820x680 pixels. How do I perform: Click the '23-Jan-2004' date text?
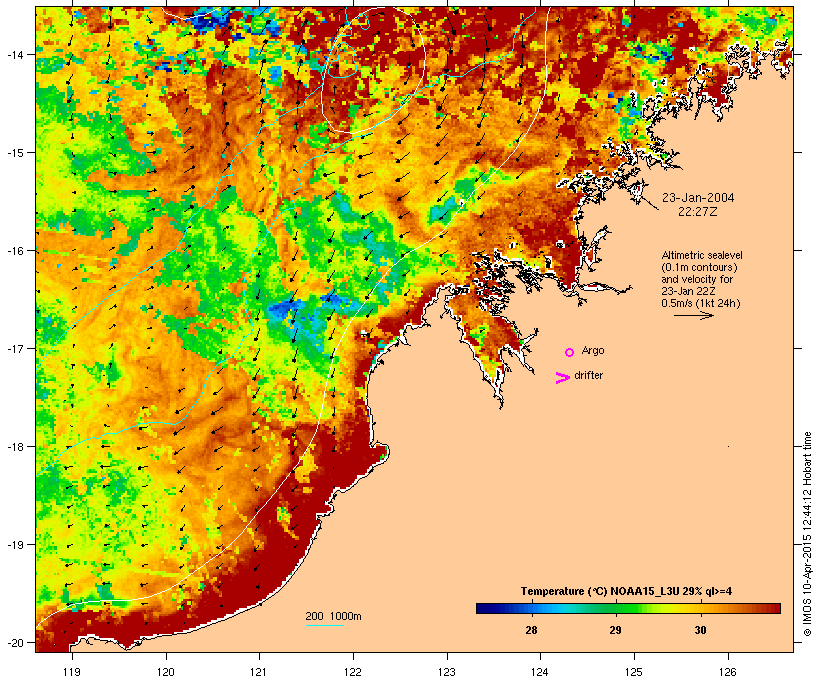(698, 198)
